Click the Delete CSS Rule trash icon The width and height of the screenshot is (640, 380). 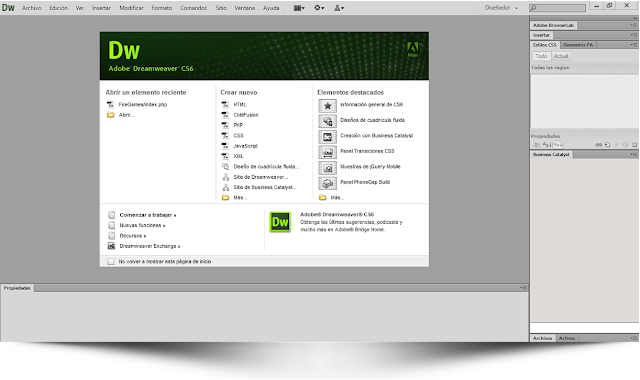(x=634, y=145)
